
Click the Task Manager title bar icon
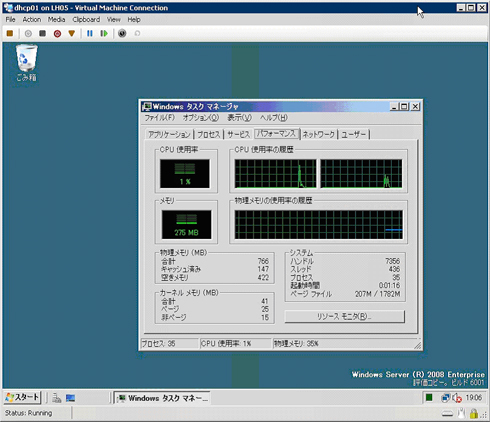(x=147, y=107)
